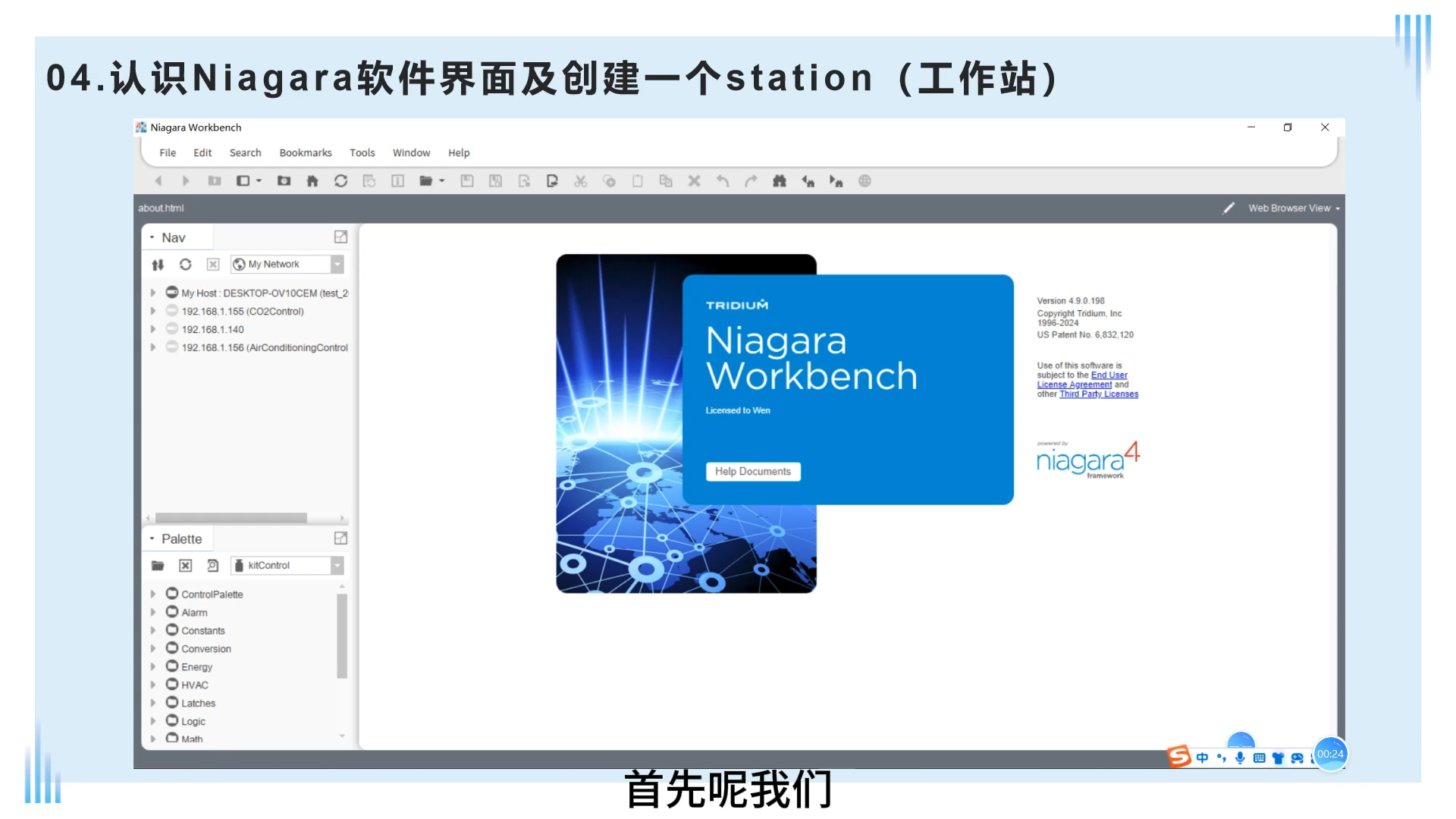The image size is (1456, 819).
Task: Expand the My Host DESKTOP-OV10CEM tree item
Action: point(151,293)
